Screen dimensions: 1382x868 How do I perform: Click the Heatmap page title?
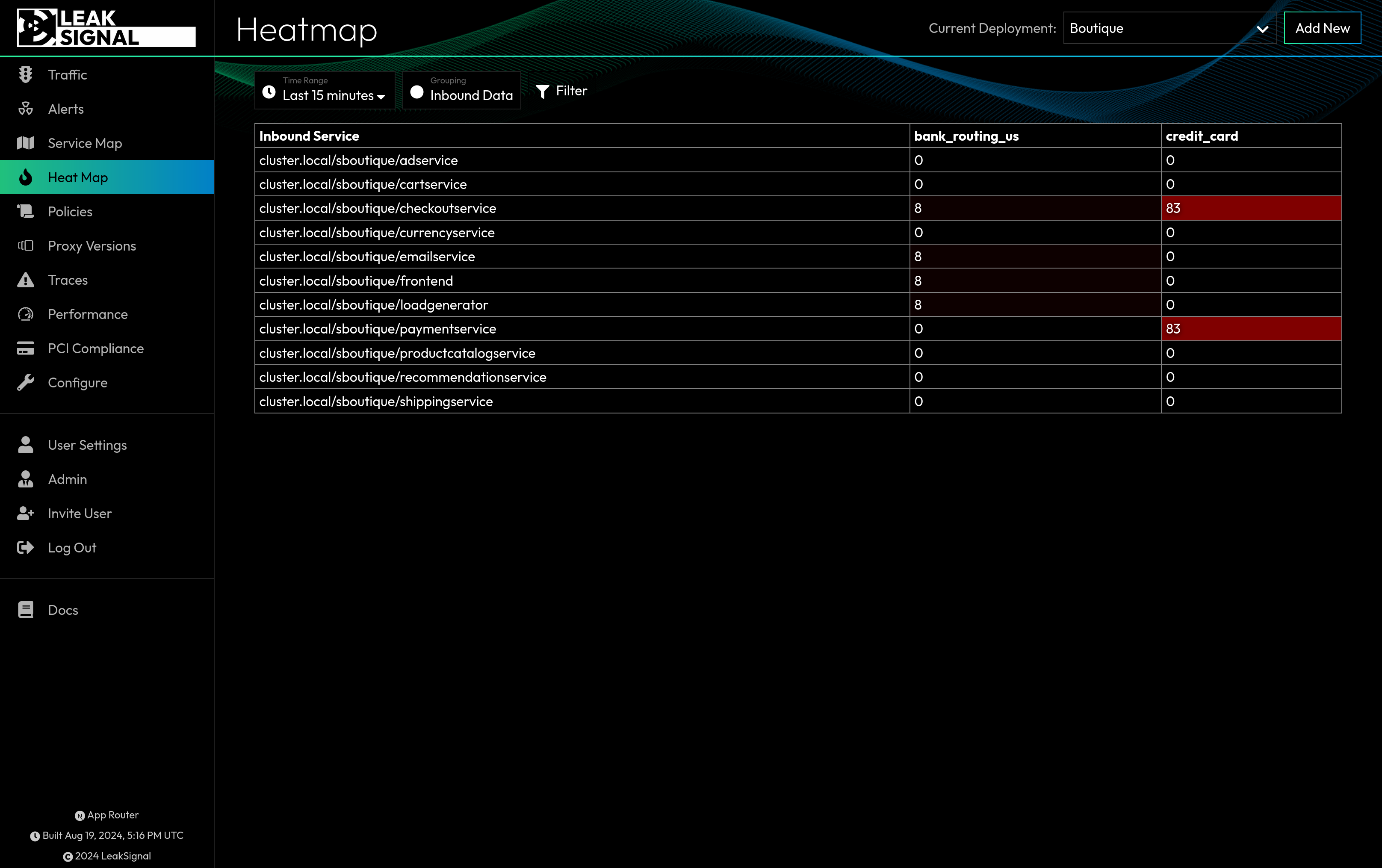307,30
